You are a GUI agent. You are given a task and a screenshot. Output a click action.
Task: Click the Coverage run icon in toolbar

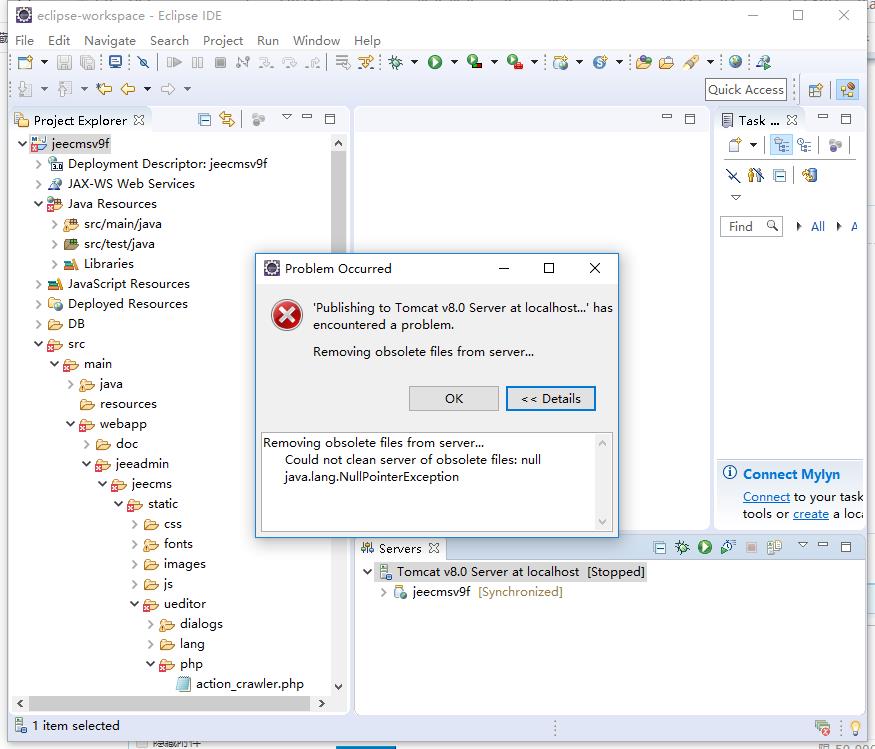click(474, 62)
